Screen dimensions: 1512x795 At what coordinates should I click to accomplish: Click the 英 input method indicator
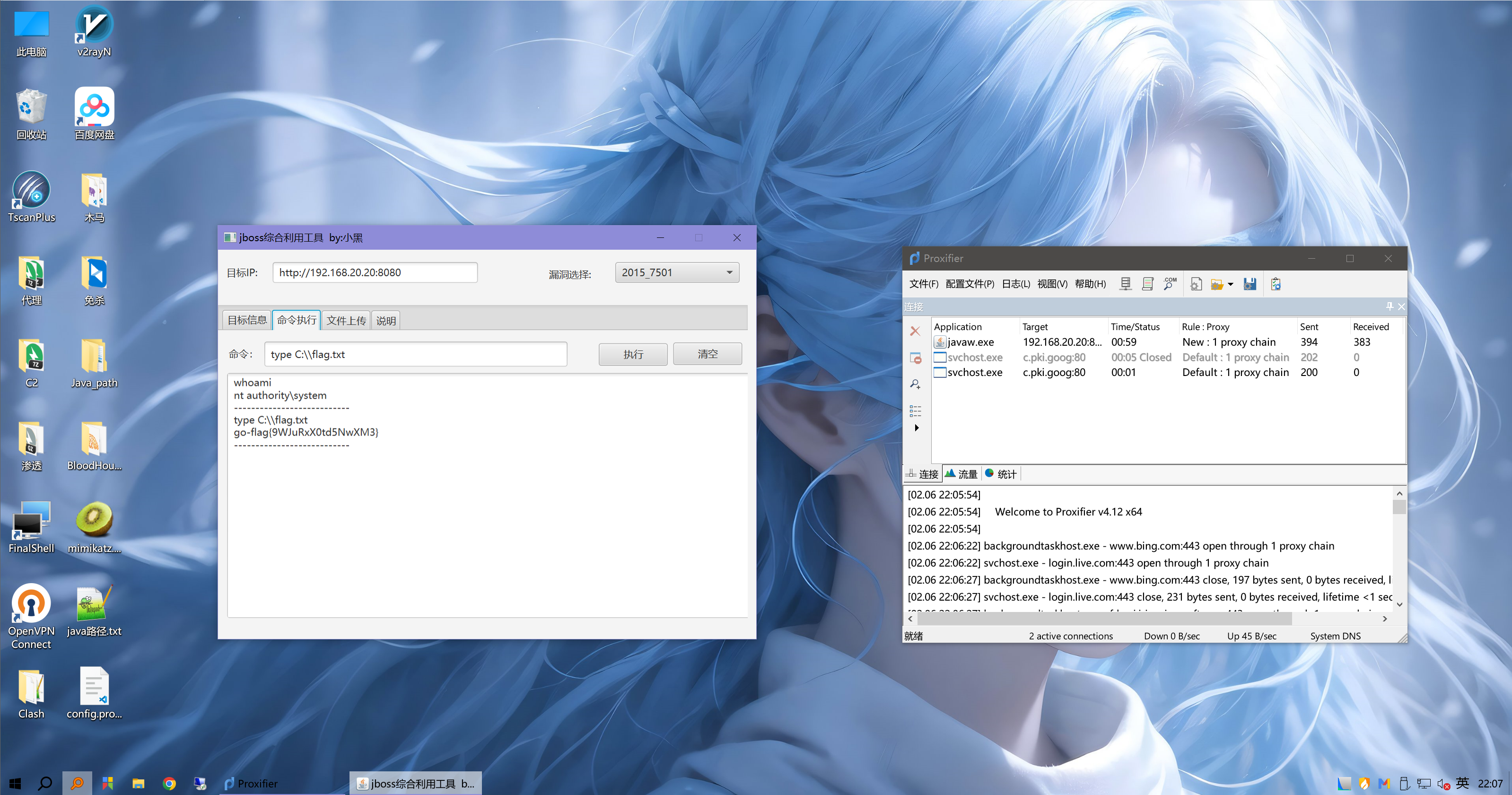click(1462, 783)
